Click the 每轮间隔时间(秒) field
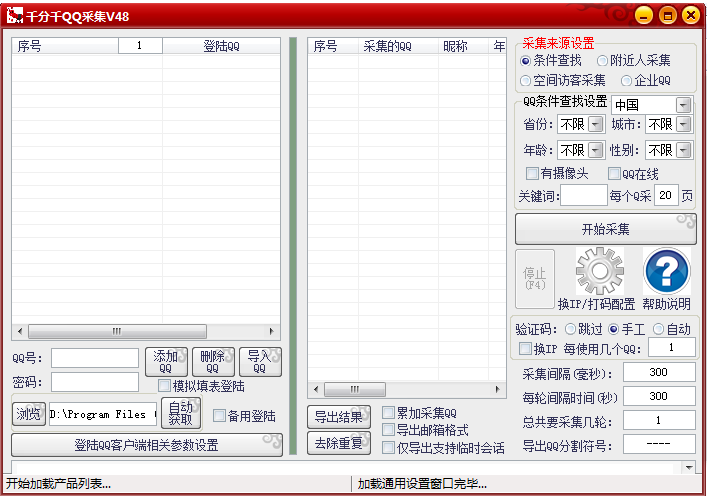 tap(659, 396)
